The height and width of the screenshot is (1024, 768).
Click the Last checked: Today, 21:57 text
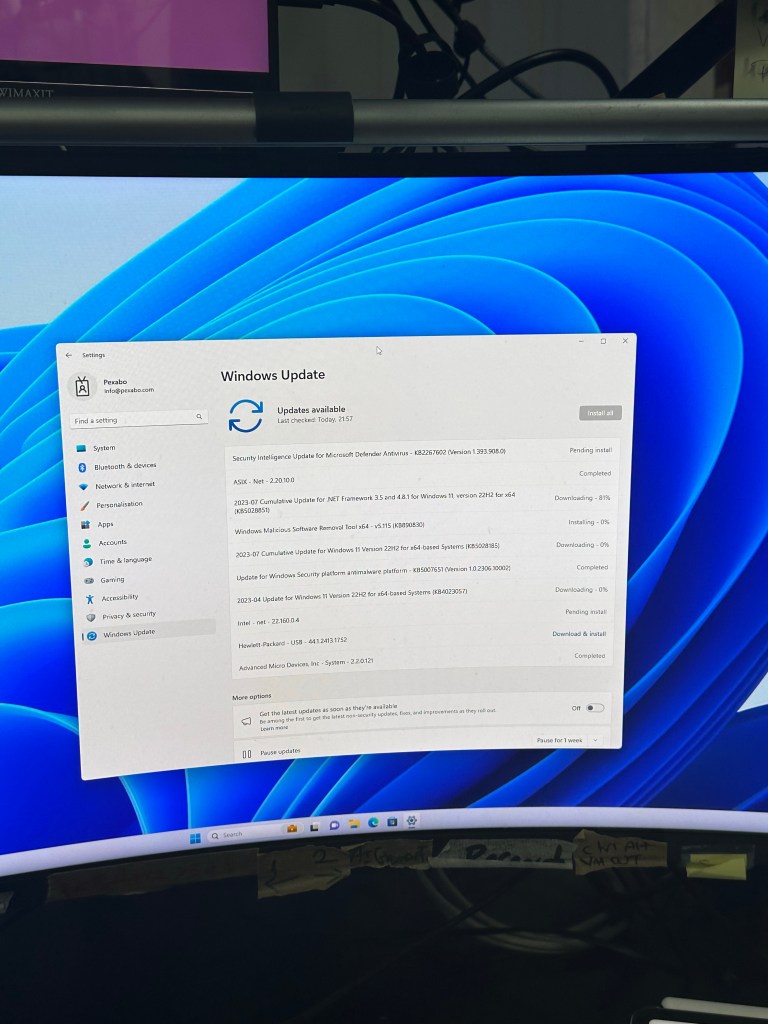point(315,419)
